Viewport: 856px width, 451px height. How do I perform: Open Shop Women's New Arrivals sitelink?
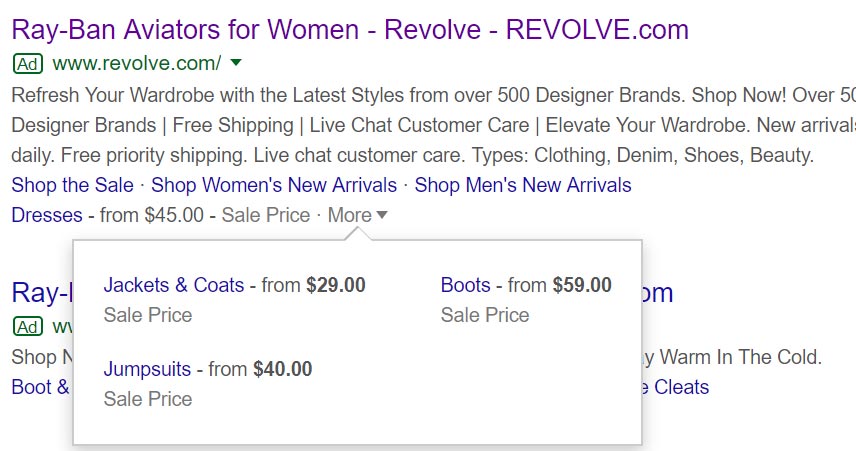(274, 185)
